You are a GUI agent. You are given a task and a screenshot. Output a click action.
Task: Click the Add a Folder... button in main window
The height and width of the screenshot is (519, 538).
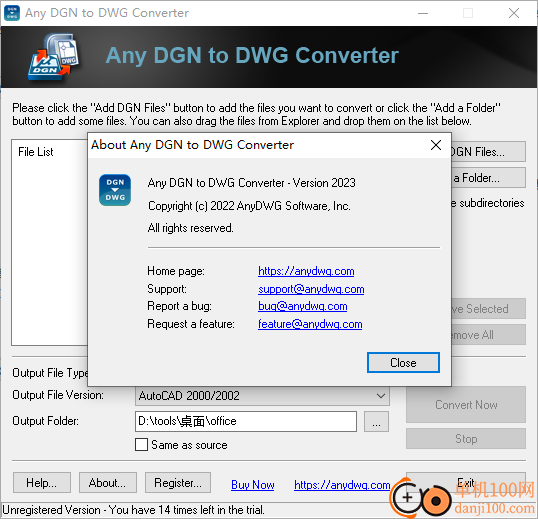click(488, 178)
